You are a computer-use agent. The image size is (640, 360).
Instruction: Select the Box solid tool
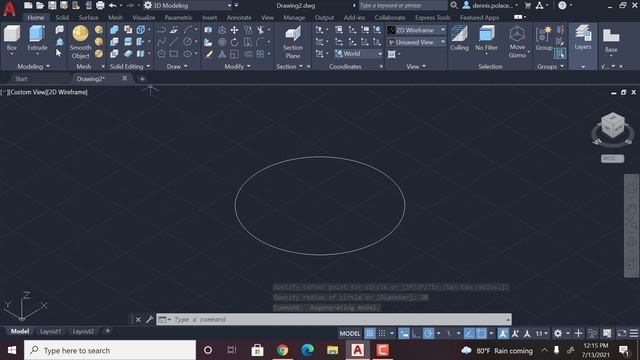coord(11,38)
